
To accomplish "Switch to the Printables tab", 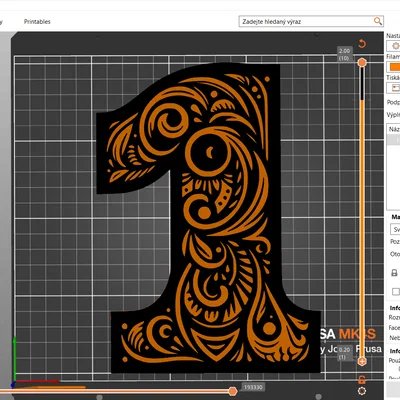I will [x=37, y=21].
